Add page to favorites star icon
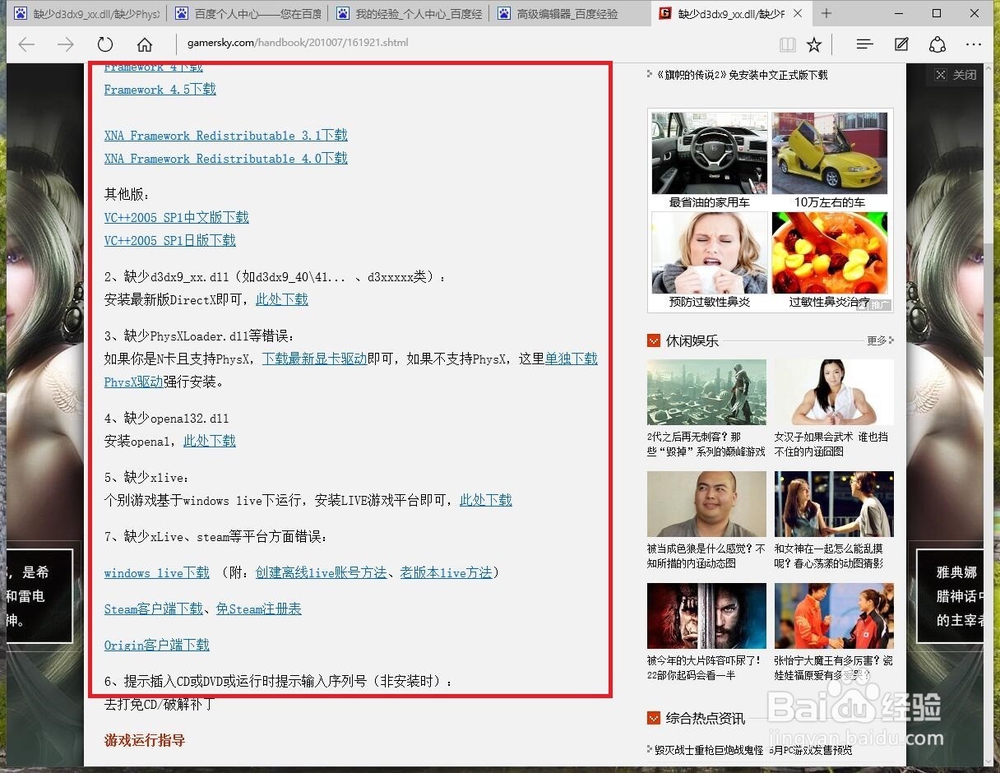 tap(814, 44)
